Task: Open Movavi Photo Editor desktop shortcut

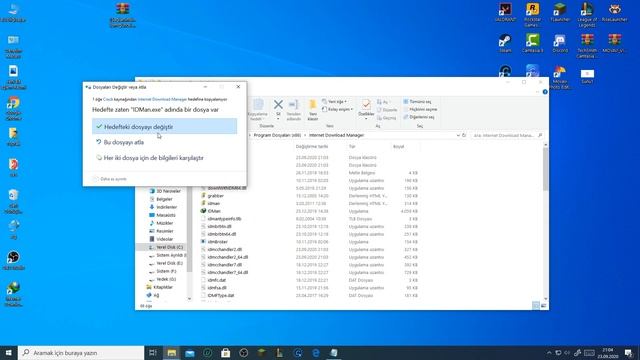Action: click(x=560, y=78)
